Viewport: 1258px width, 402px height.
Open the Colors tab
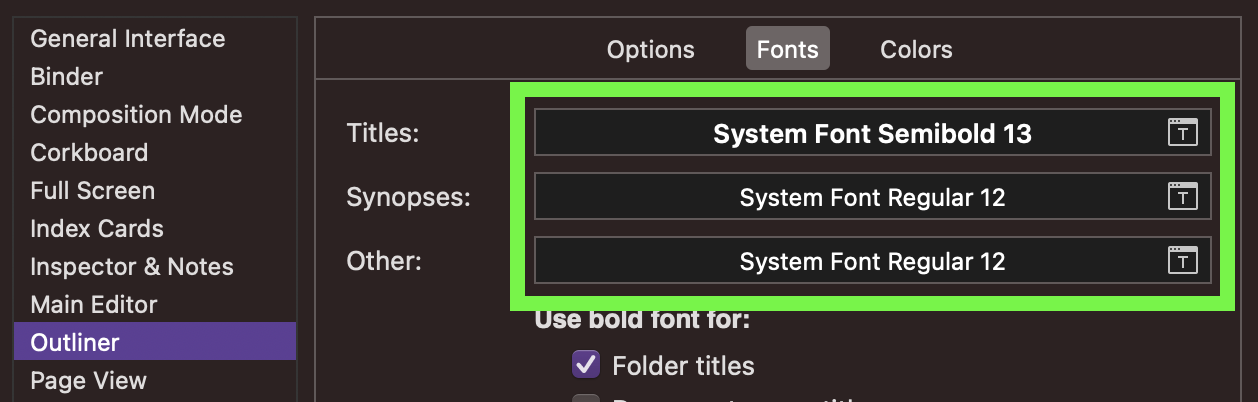click(x=916, y=49)
